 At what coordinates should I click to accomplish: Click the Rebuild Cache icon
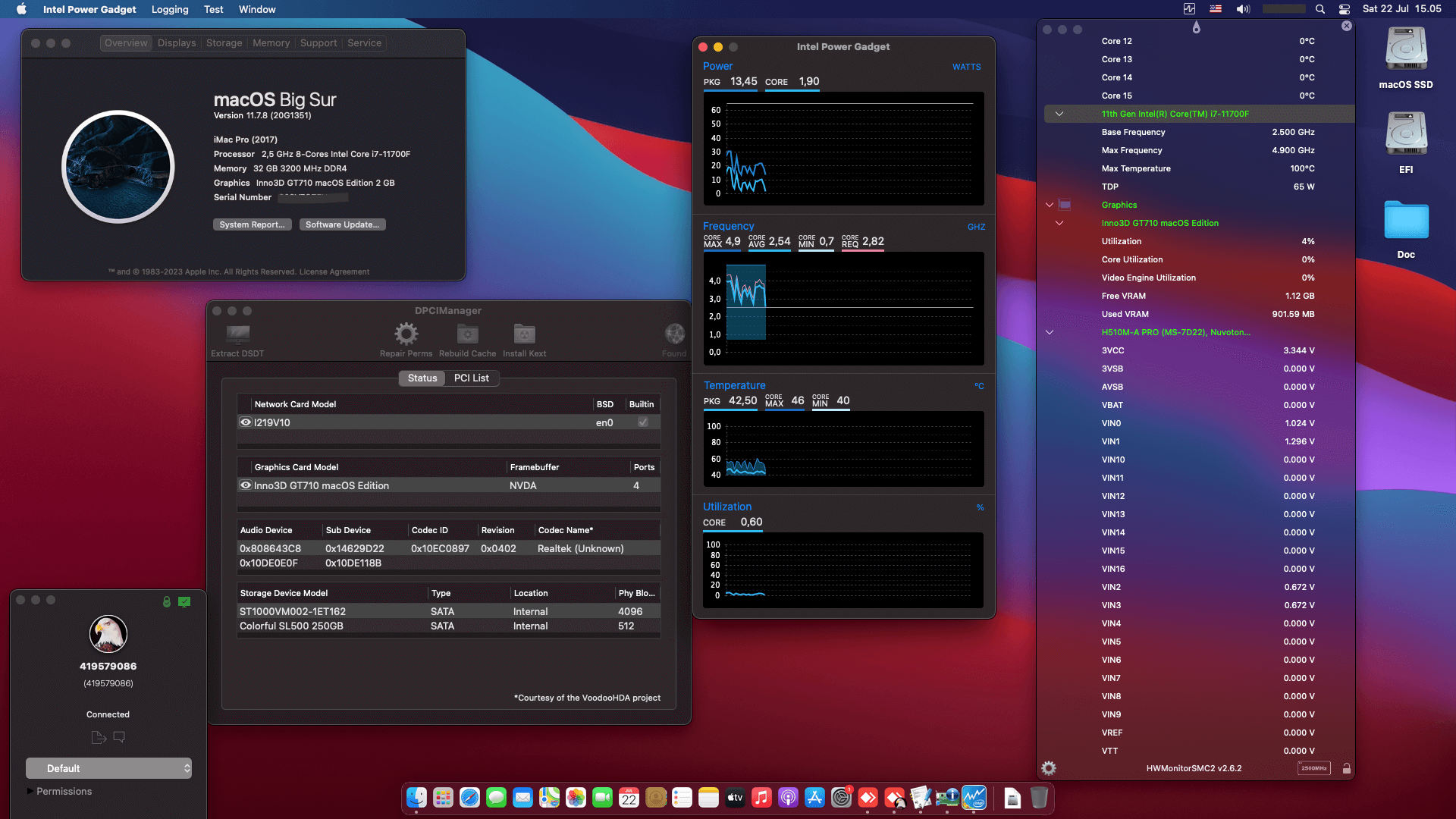[x=467, y=334]
